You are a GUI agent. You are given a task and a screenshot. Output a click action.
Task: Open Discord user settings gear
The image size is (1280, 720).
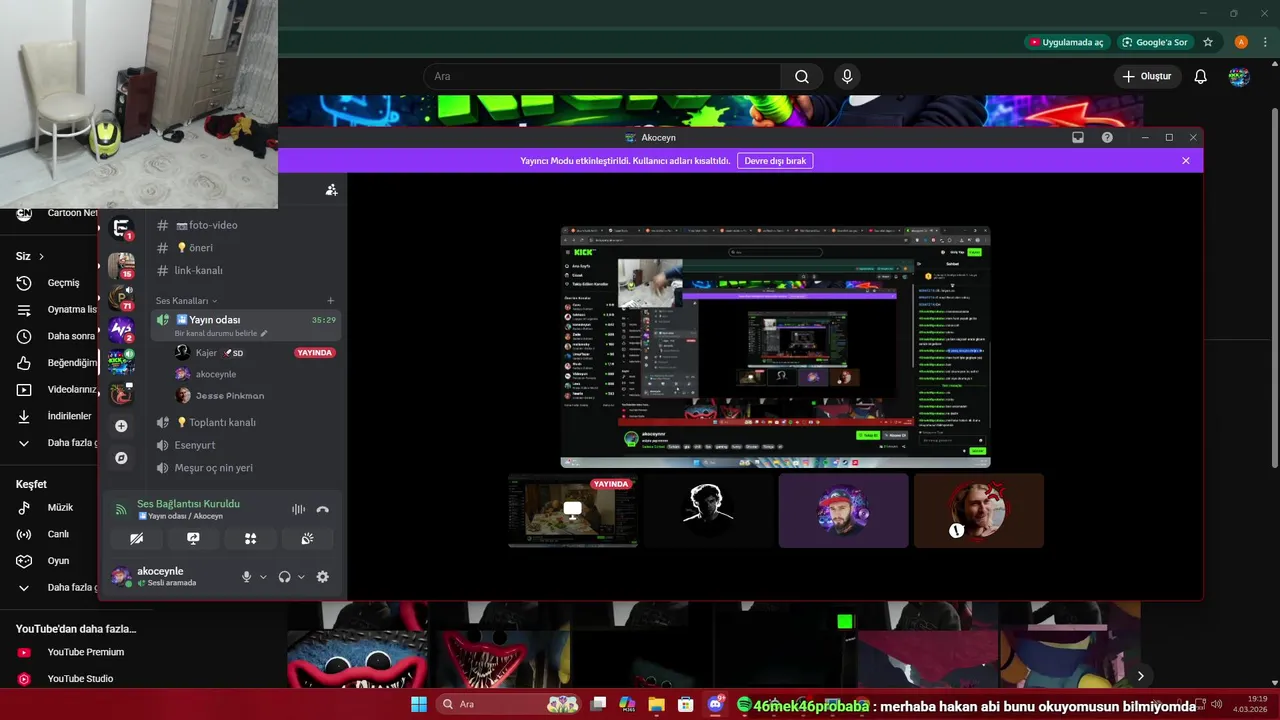pos(322,577)
